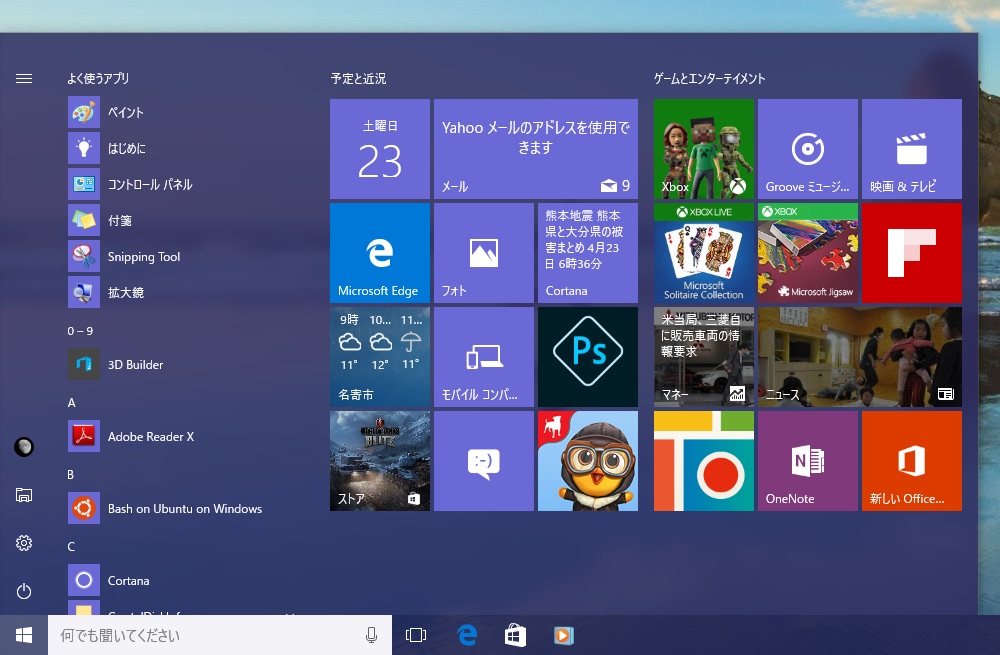This screenshot has width=1000, height=655.
Task: Open the ストア tile
Action: [x=380, y=460]
